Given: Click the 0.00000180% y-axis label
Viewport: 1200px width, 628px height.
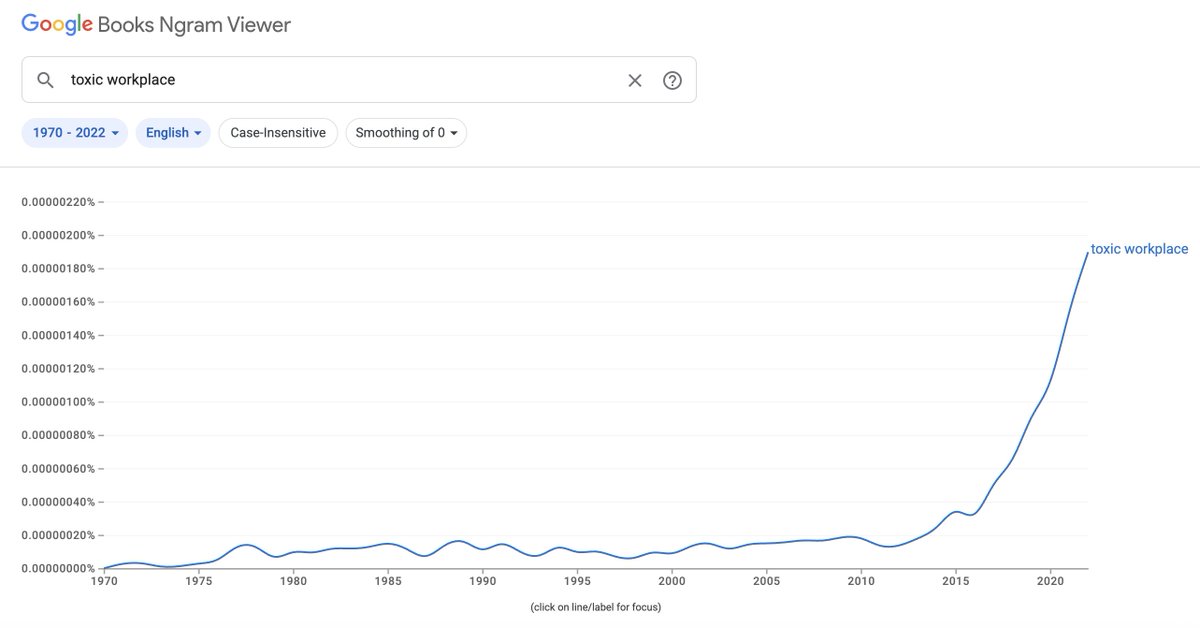Looking at the screenshot, I should pyautogui.click(x=58, y=268).
